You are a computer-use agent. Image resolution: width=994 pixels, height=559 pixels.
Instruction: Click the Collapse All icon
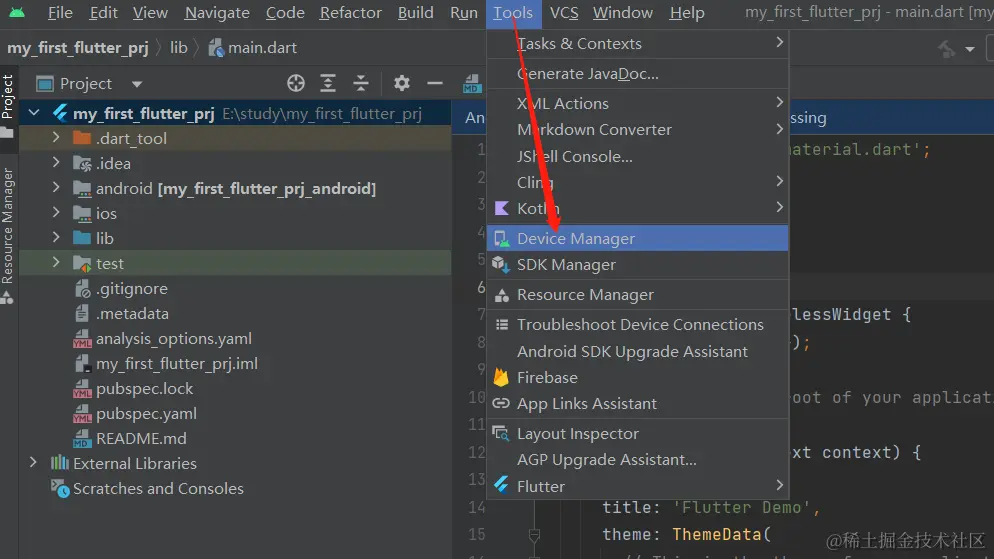coord(361,83)
